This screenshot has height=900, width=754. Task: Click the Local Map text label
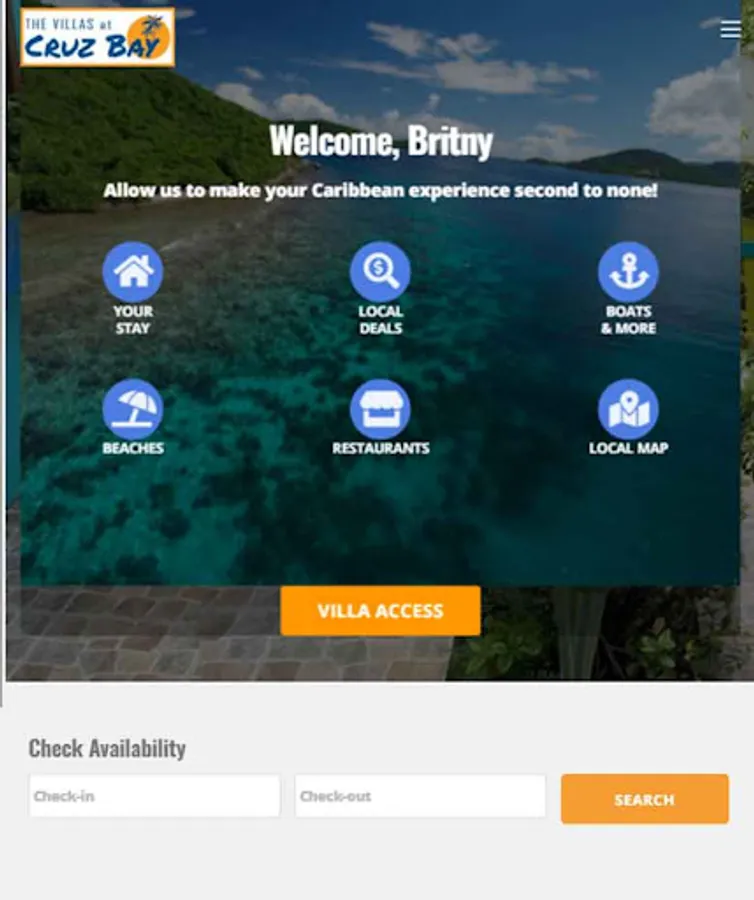tap(628, 448)
